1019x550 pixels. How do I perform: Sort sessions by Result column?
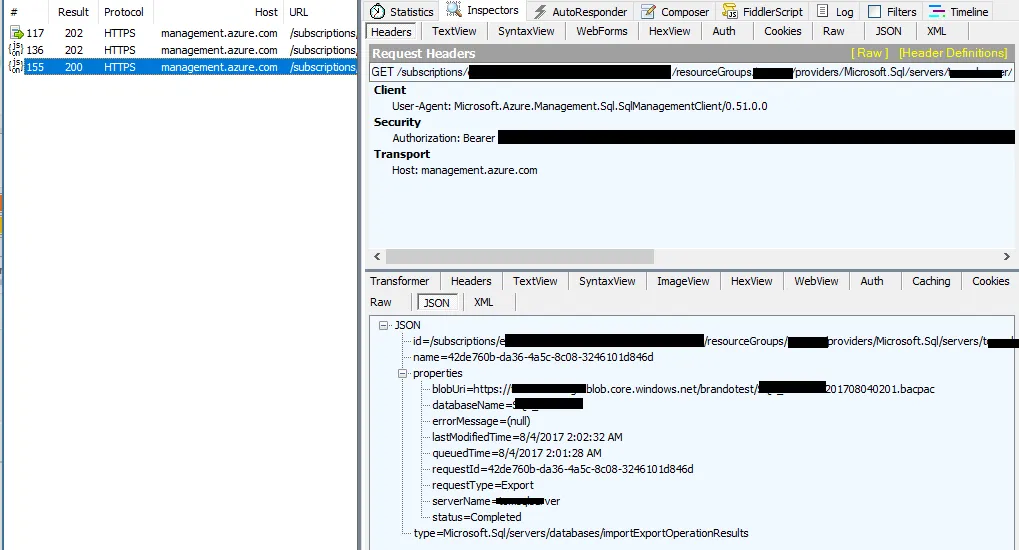(x=73, y=12)
